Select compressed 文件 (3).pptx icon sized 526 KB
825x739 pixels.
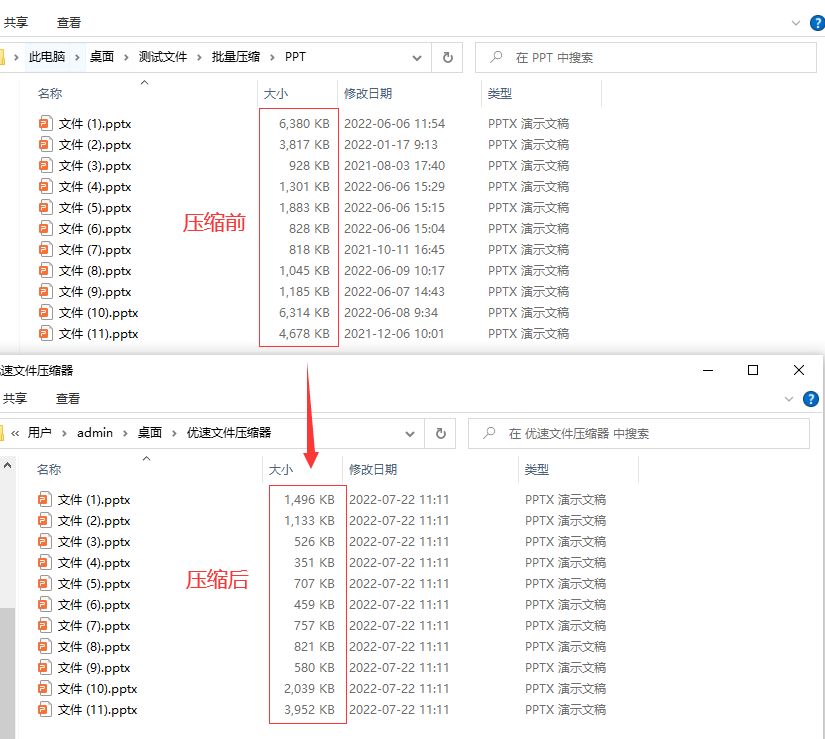44,541
